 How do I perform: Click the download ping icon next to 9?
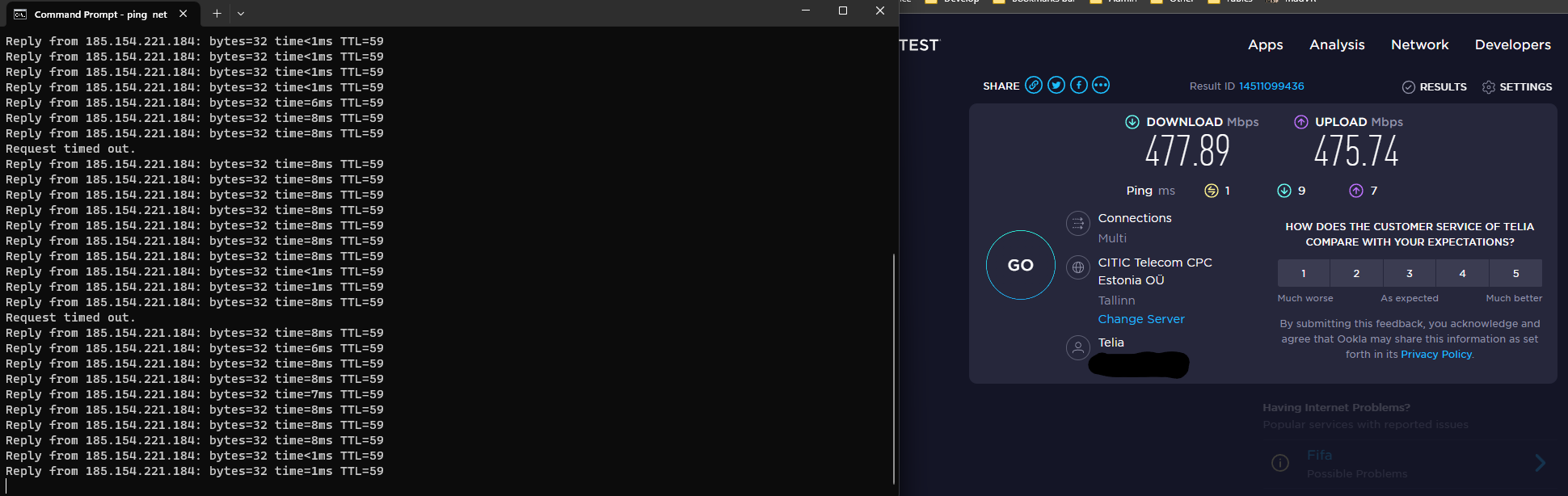1284,191
